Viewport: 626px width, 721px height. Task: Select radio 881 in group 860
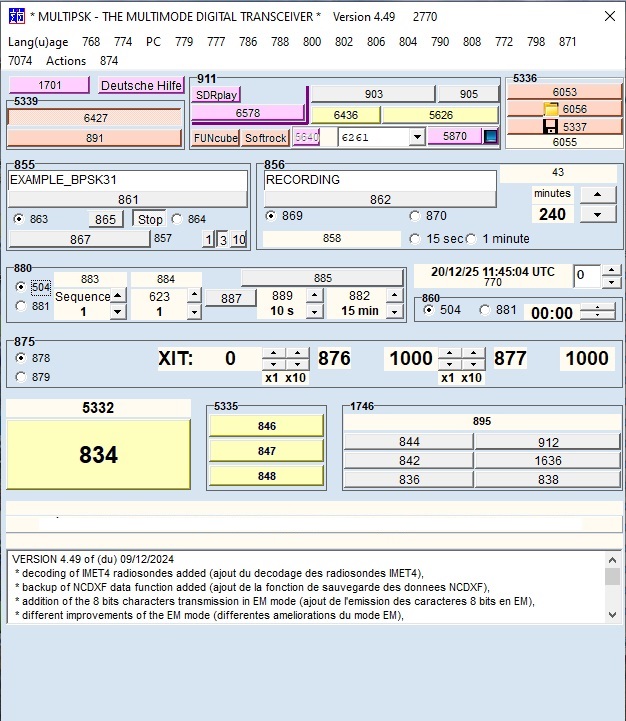coord(485,310)
